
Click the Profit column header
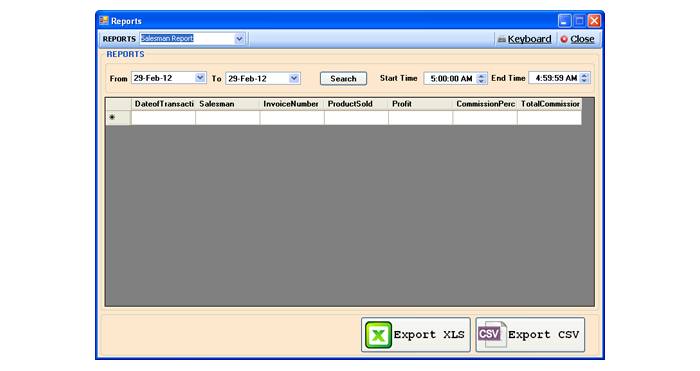point(421,104)
